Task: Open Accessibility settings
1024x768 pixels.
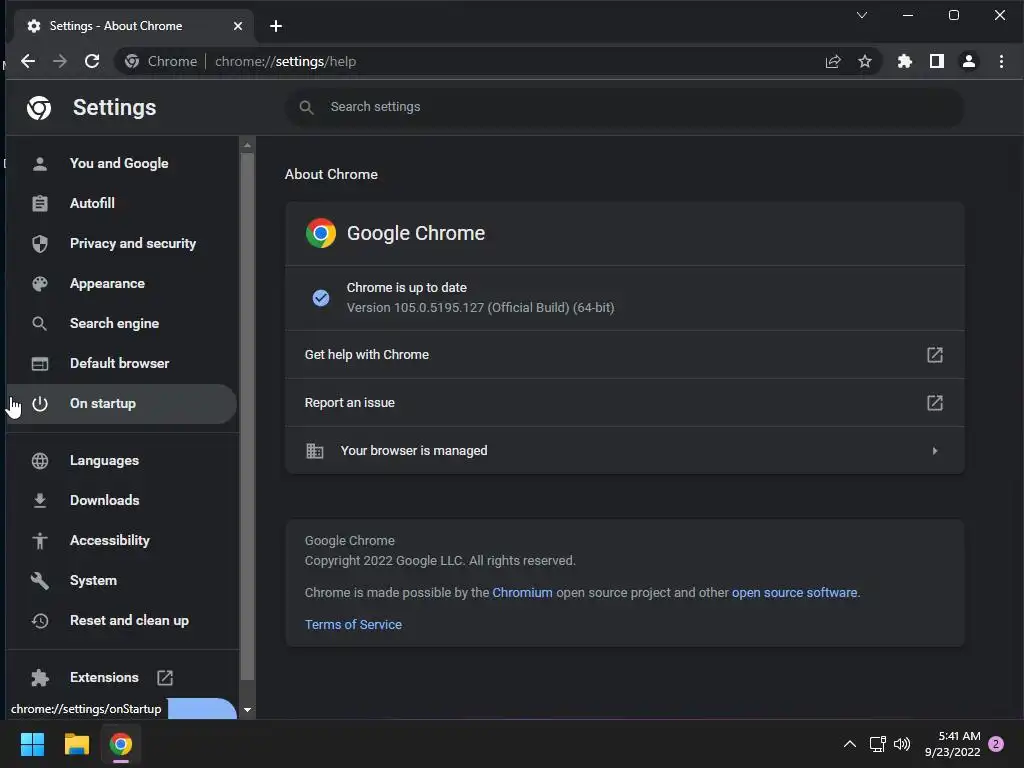Action: (121, 541)
